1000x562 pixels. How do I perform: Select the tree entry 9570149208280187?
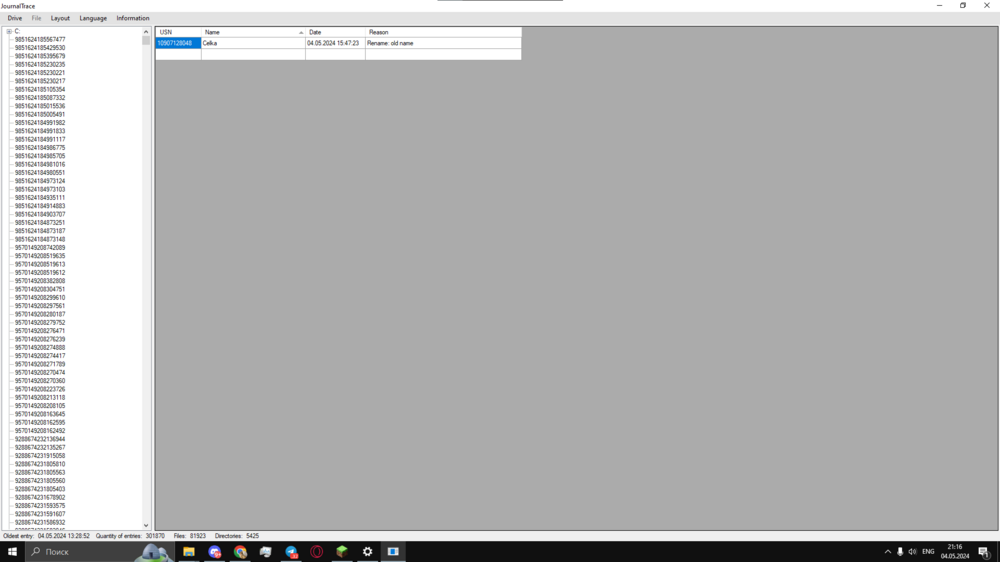40,314
